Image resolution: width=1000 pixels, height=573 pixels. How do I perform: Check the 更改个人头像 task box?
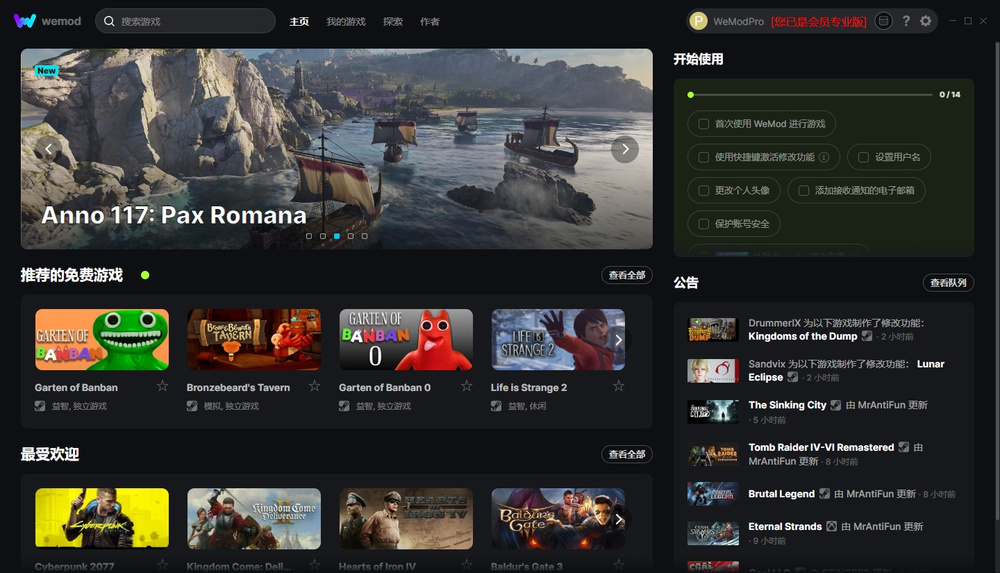[704, 190]
